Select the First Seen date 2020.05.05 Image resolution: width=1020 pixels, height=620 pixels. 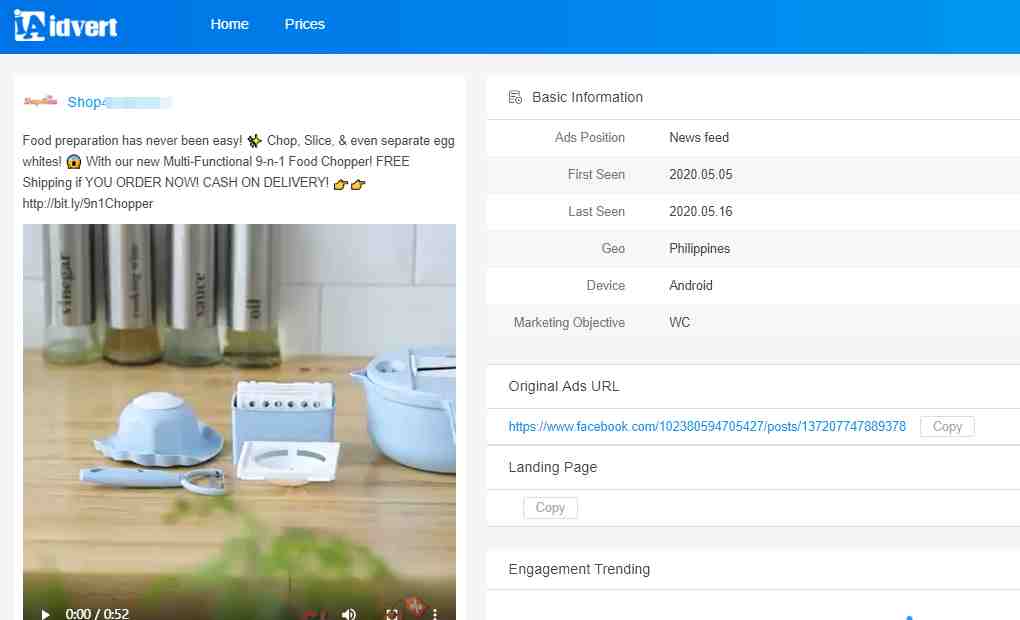(701, 174)
